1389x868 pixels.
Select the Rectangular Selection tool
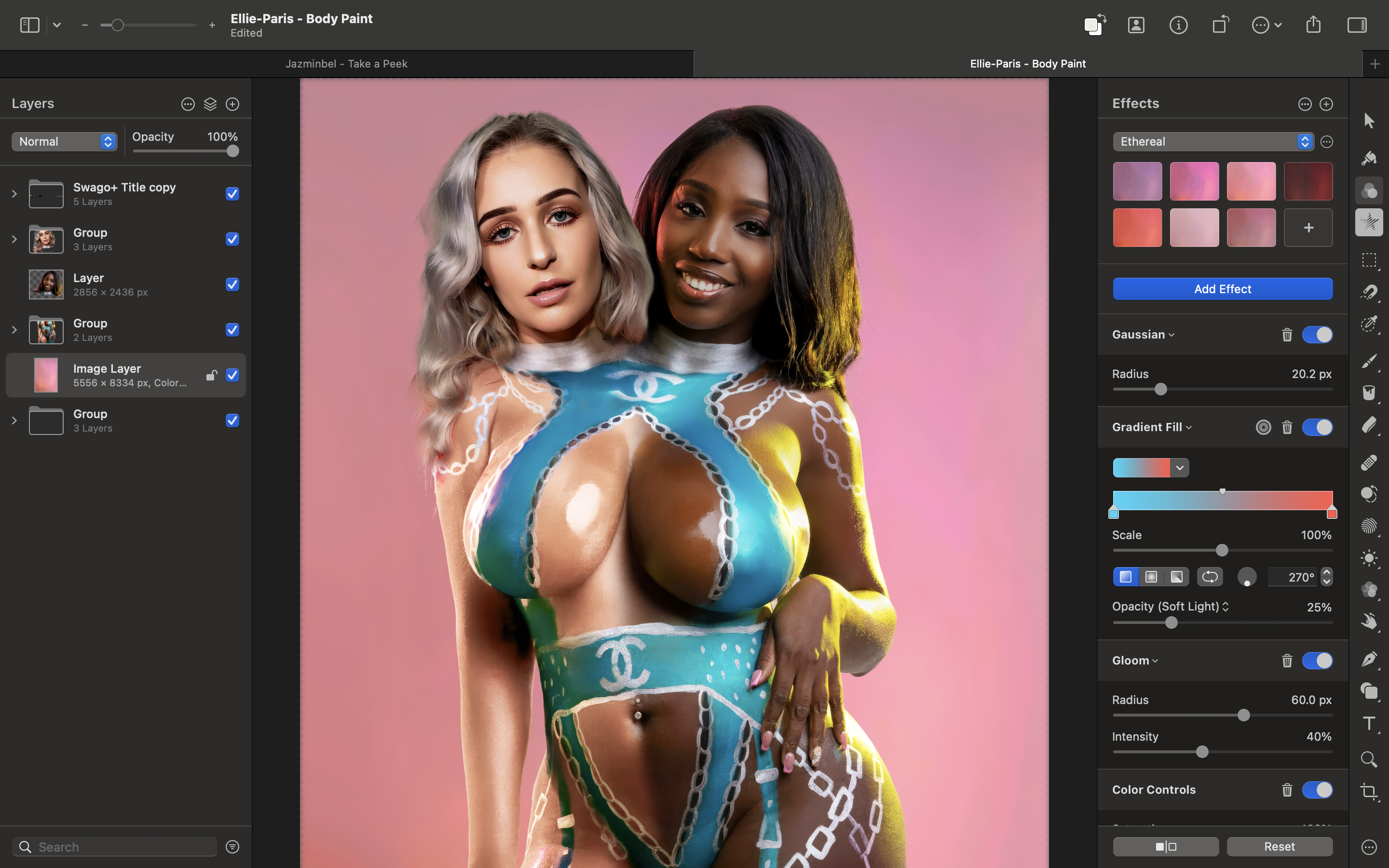(x=1369, y=260)
